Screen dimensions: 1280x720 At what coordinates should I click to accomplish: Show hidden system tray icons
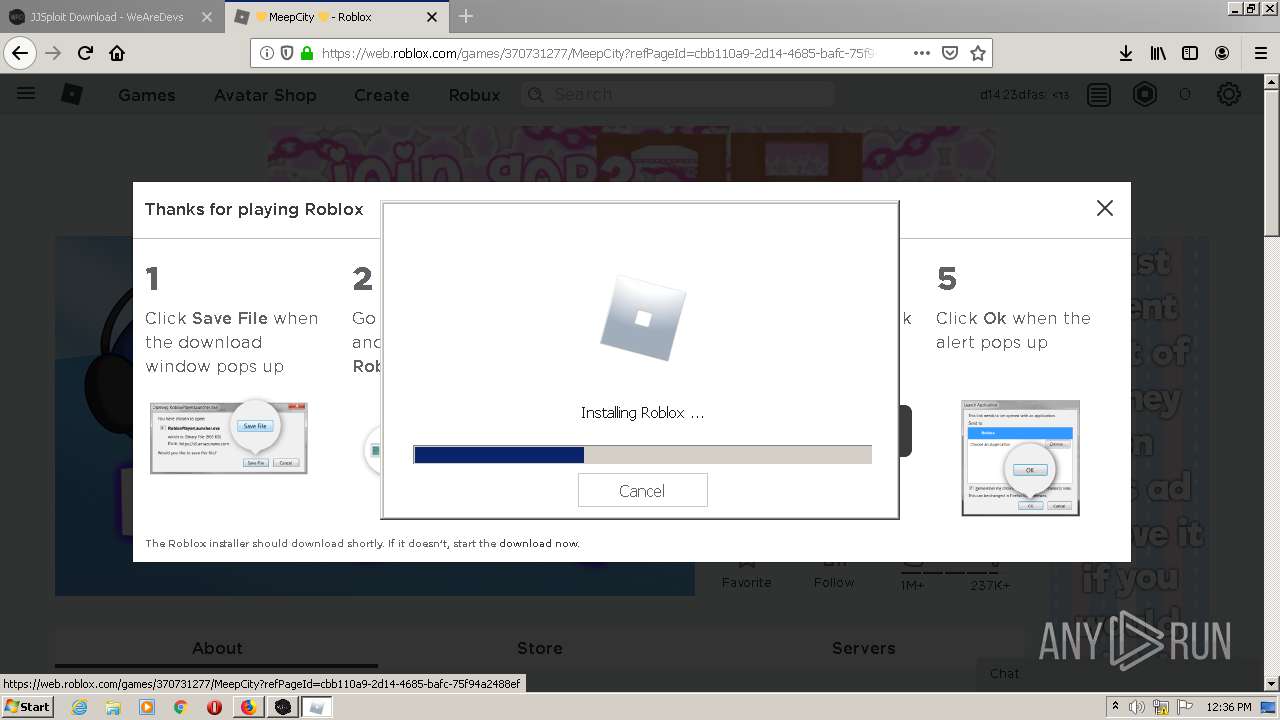1115,707
